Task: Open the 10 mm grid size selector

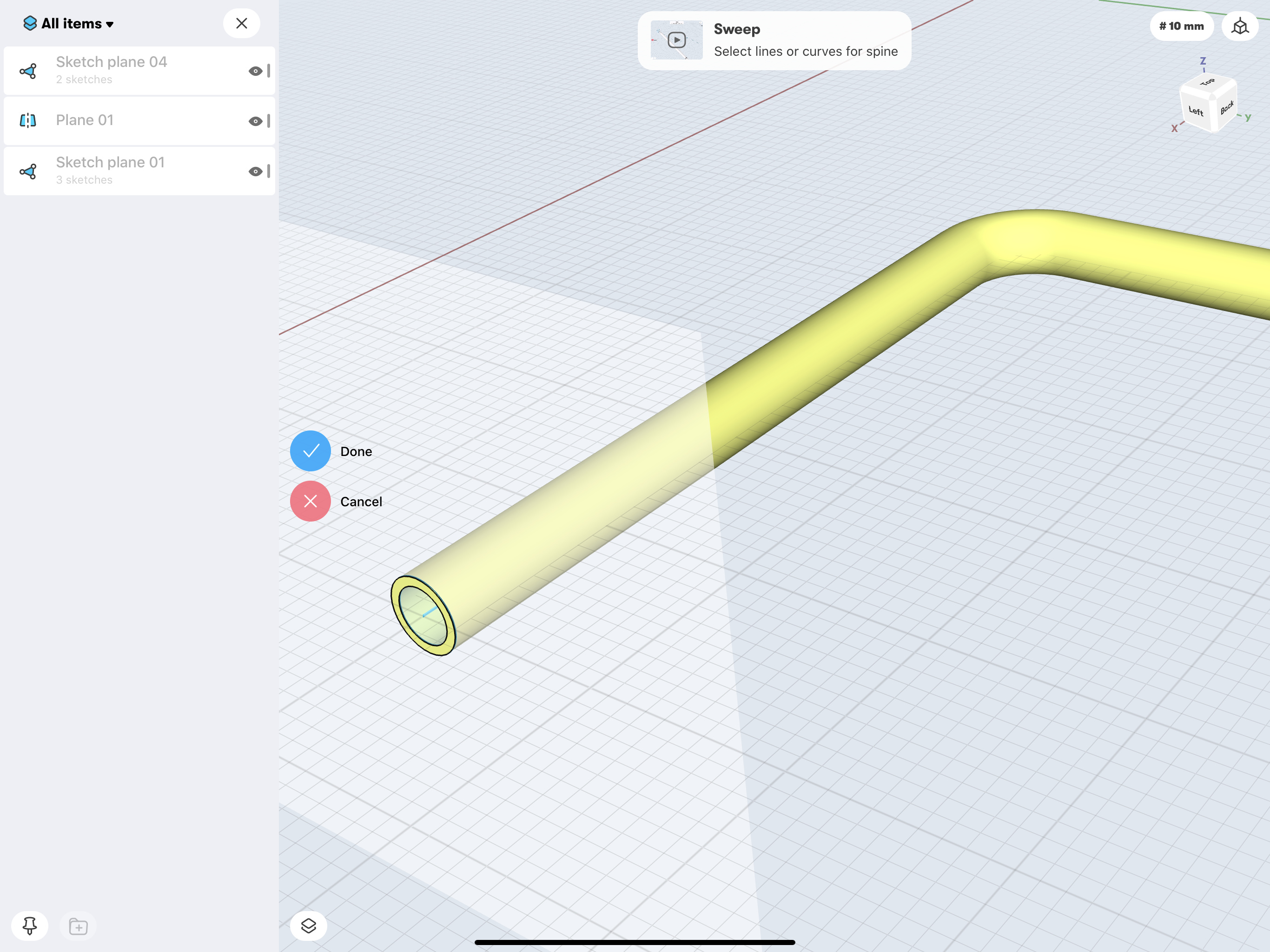Action: point(1181,26)
